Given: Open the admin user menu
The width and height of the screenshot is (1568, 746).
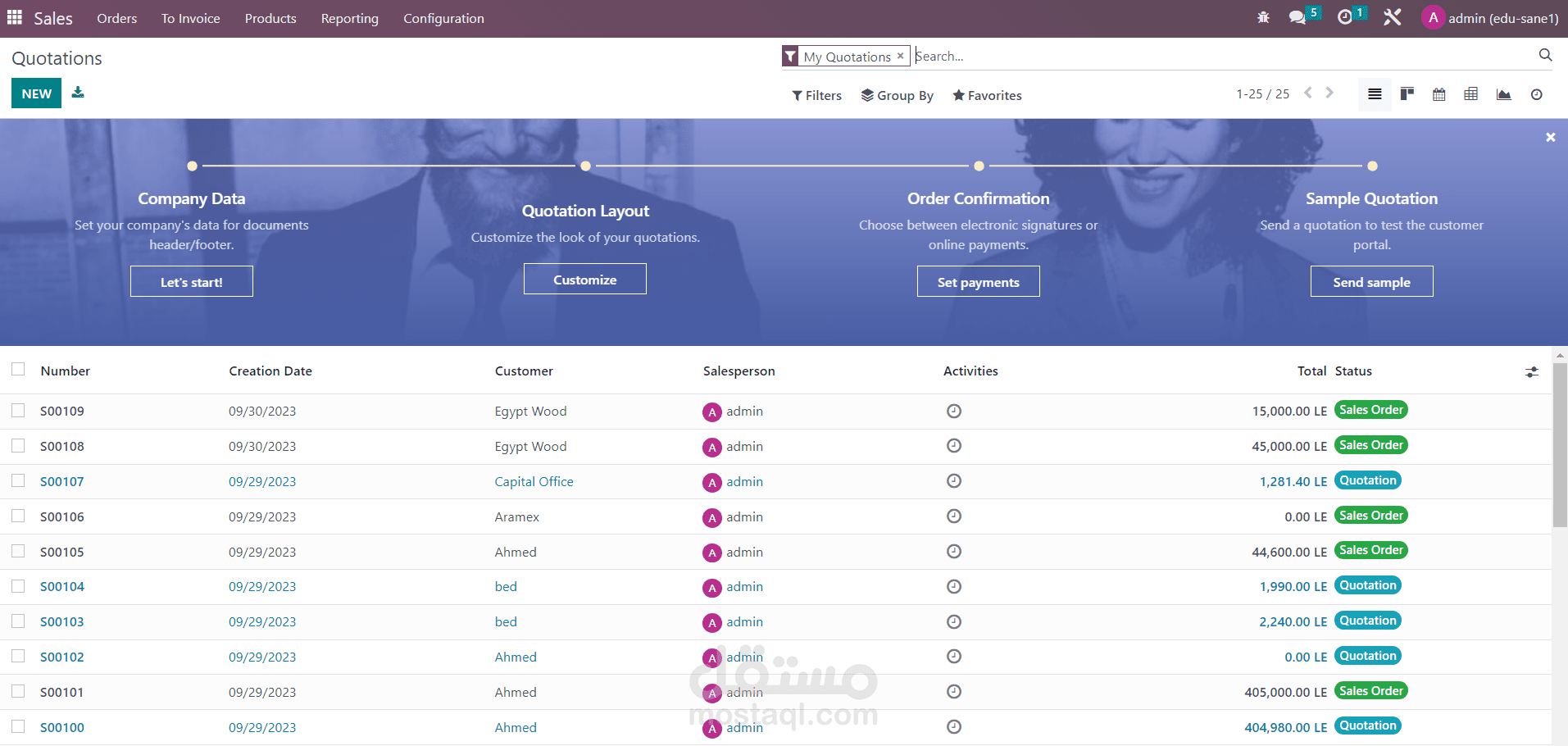Looking at the screenshot, I should click(1491, 18).
